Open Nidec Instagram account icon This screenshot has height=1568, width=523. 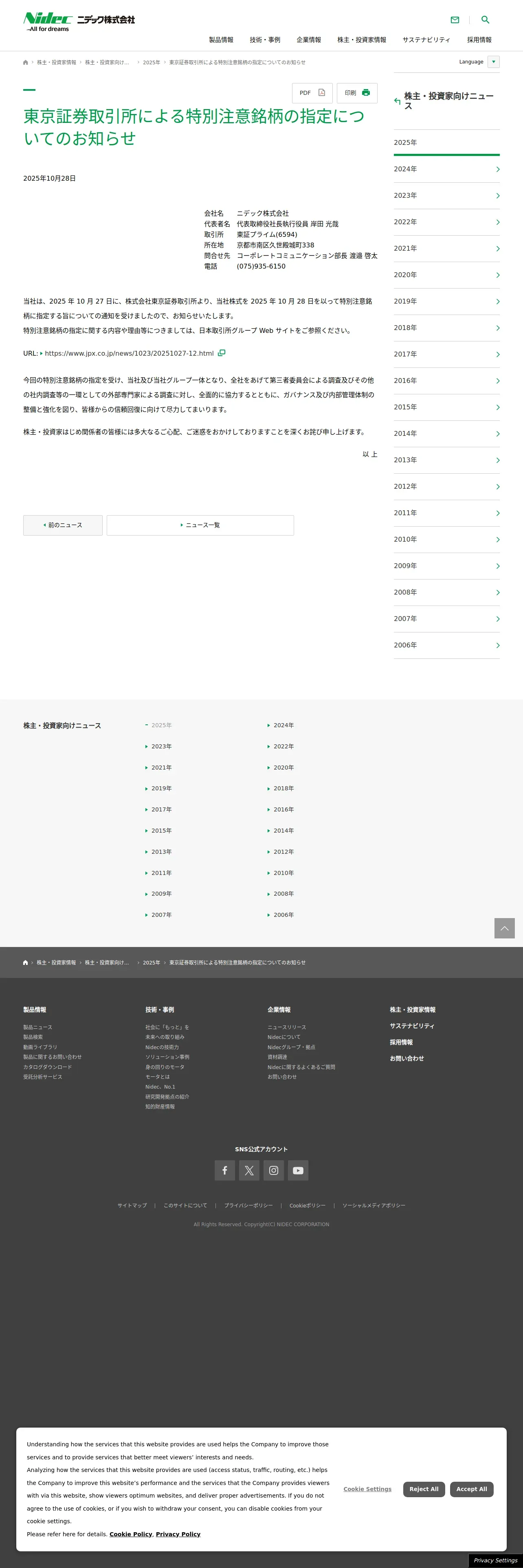(274, 1170)
